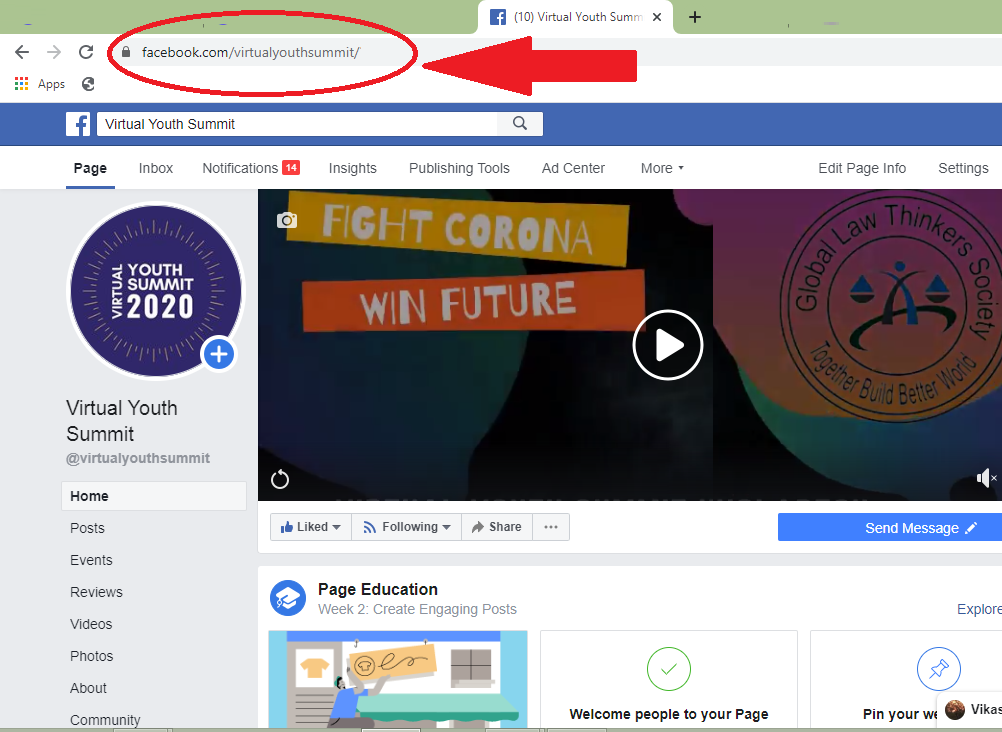Image resolution: width=1002 pixels, height=732 pixels.
Task: Click the browser forward arrow
Action: click(54, 52)
